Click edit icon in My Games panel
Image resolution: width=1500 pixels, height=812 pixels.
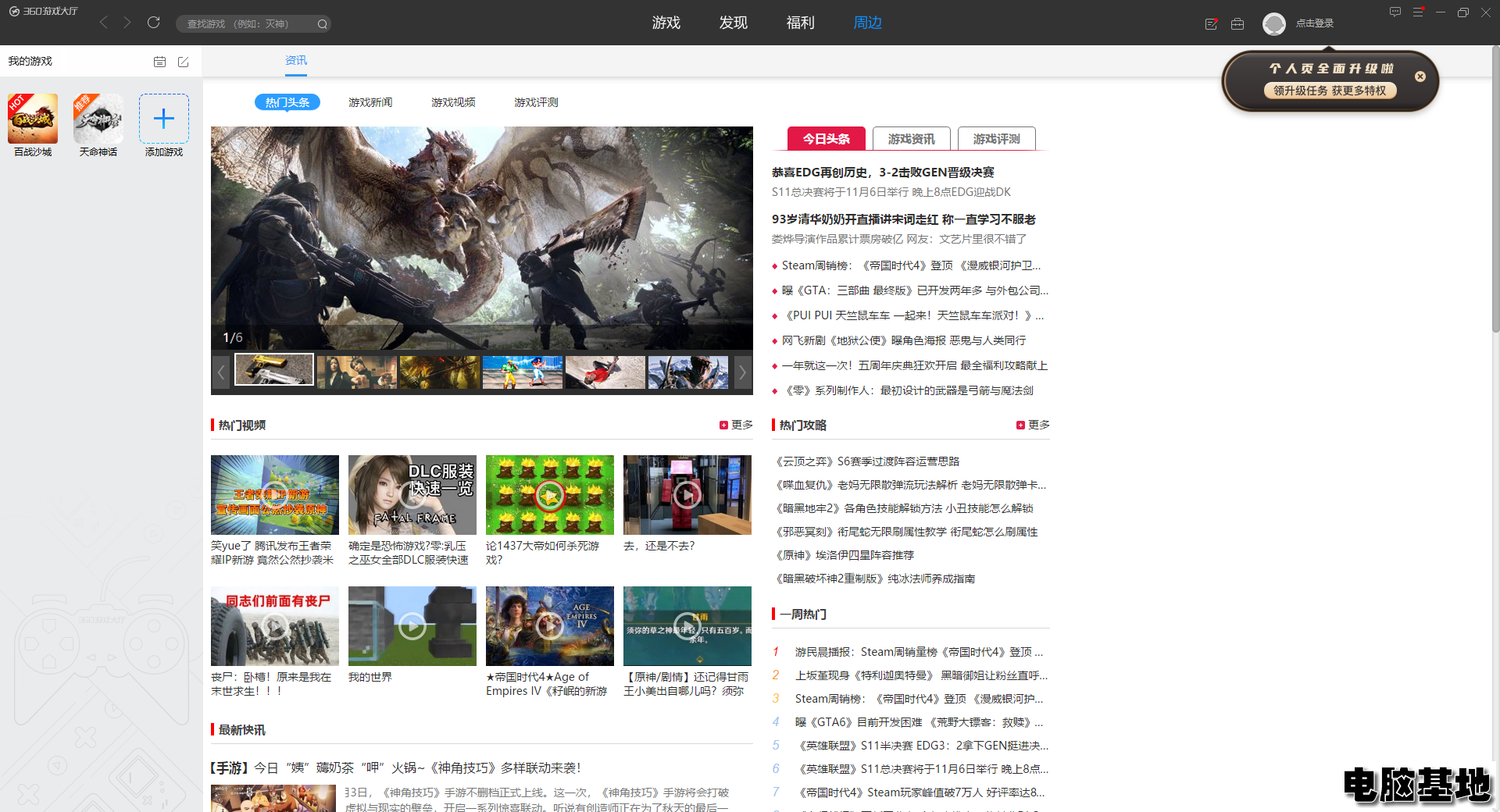pyautogui.click(x=184, y=62)
